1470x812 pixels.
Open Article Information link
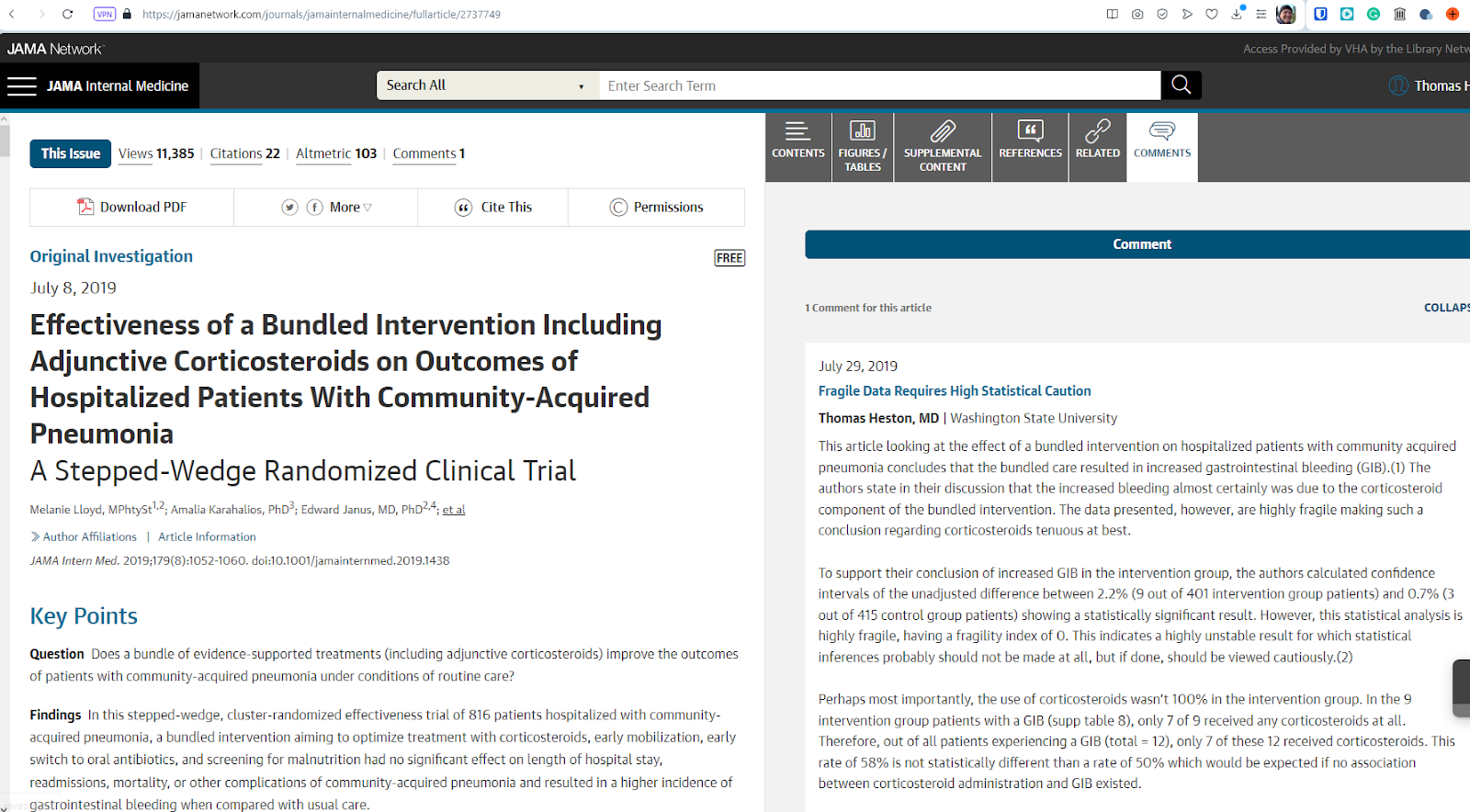[207, 536]
